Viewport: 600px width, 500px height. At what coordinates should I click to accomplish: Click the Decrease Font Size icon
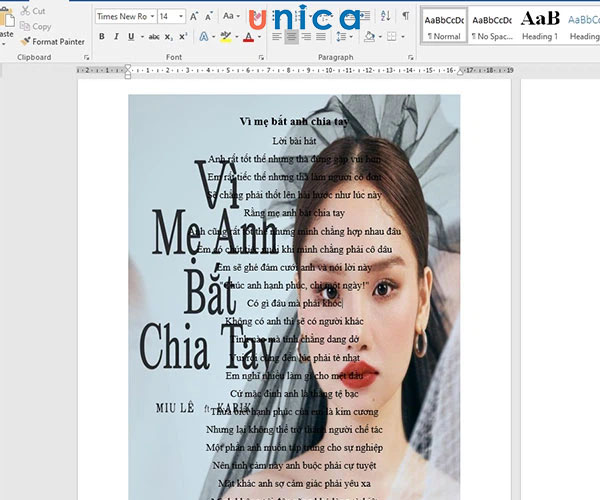point(209,16)
